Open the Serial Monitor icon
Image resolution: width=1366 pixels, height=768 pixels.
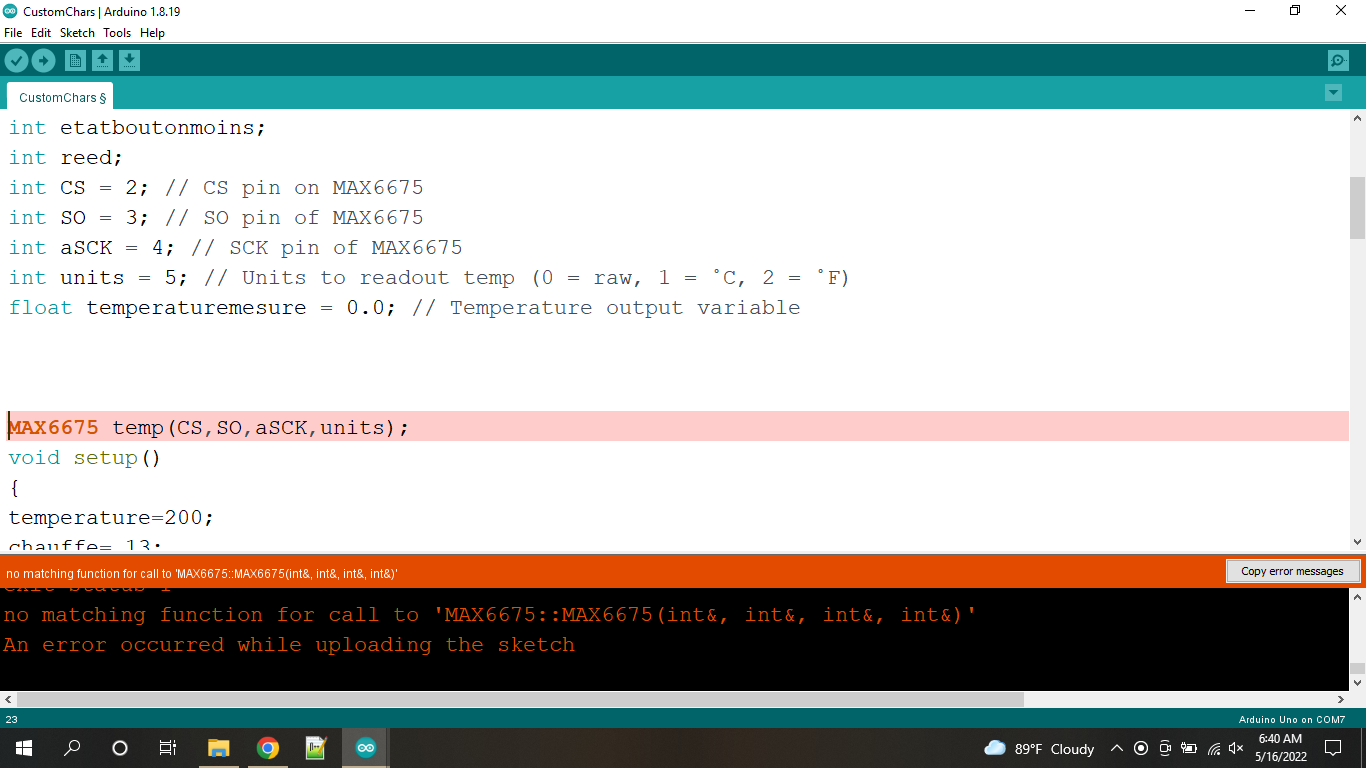[x=1338, y=61]
